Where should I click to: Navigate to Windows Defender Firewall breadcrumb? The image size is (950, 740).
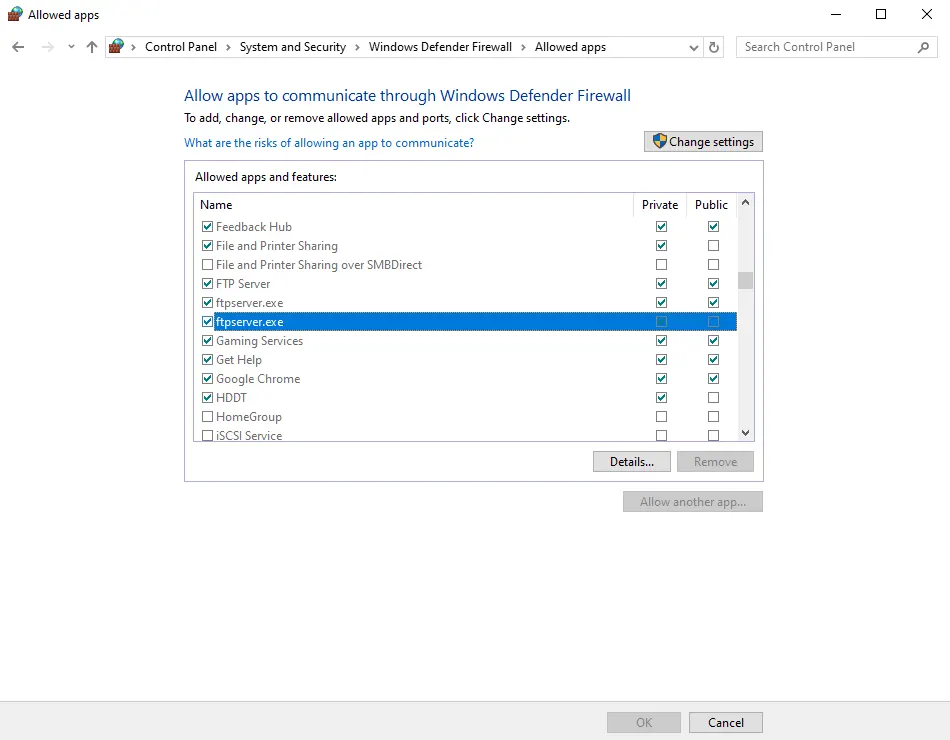pyautogui.click(x=440, y=47)
